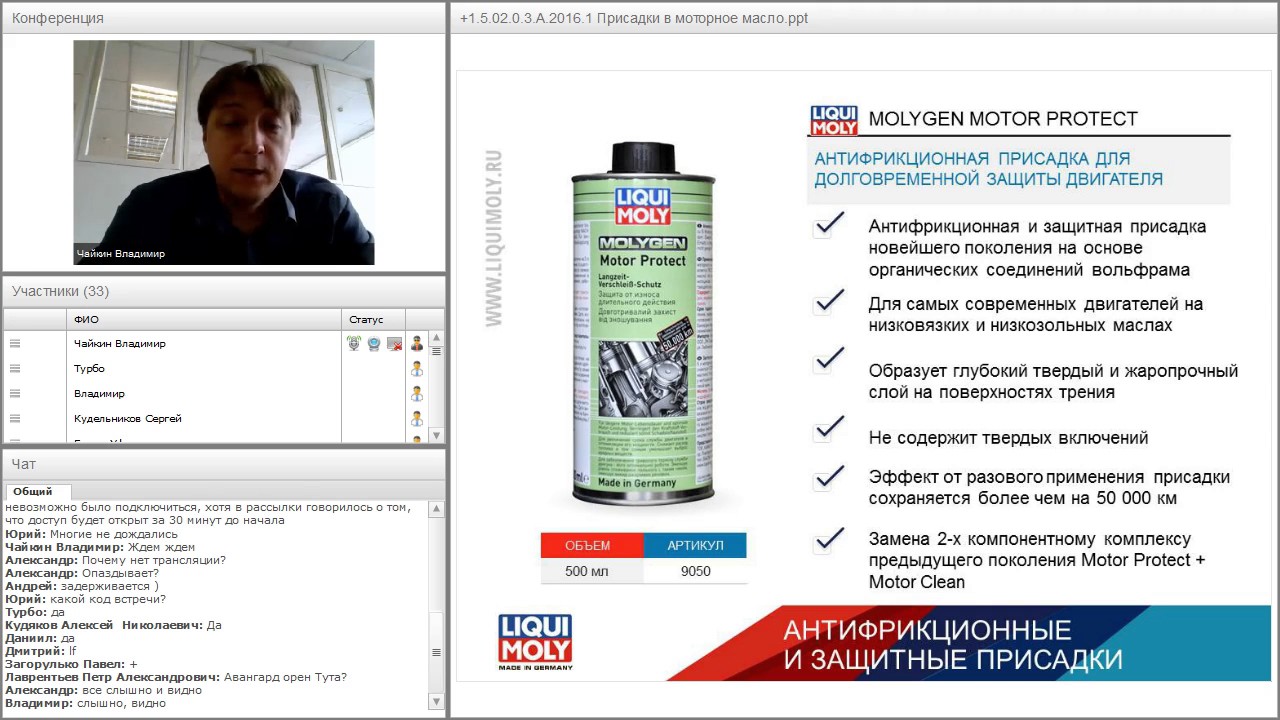Click the Конференция panel header
Viewport: 1280px width, 720px height.
click(x=224, y=18)
